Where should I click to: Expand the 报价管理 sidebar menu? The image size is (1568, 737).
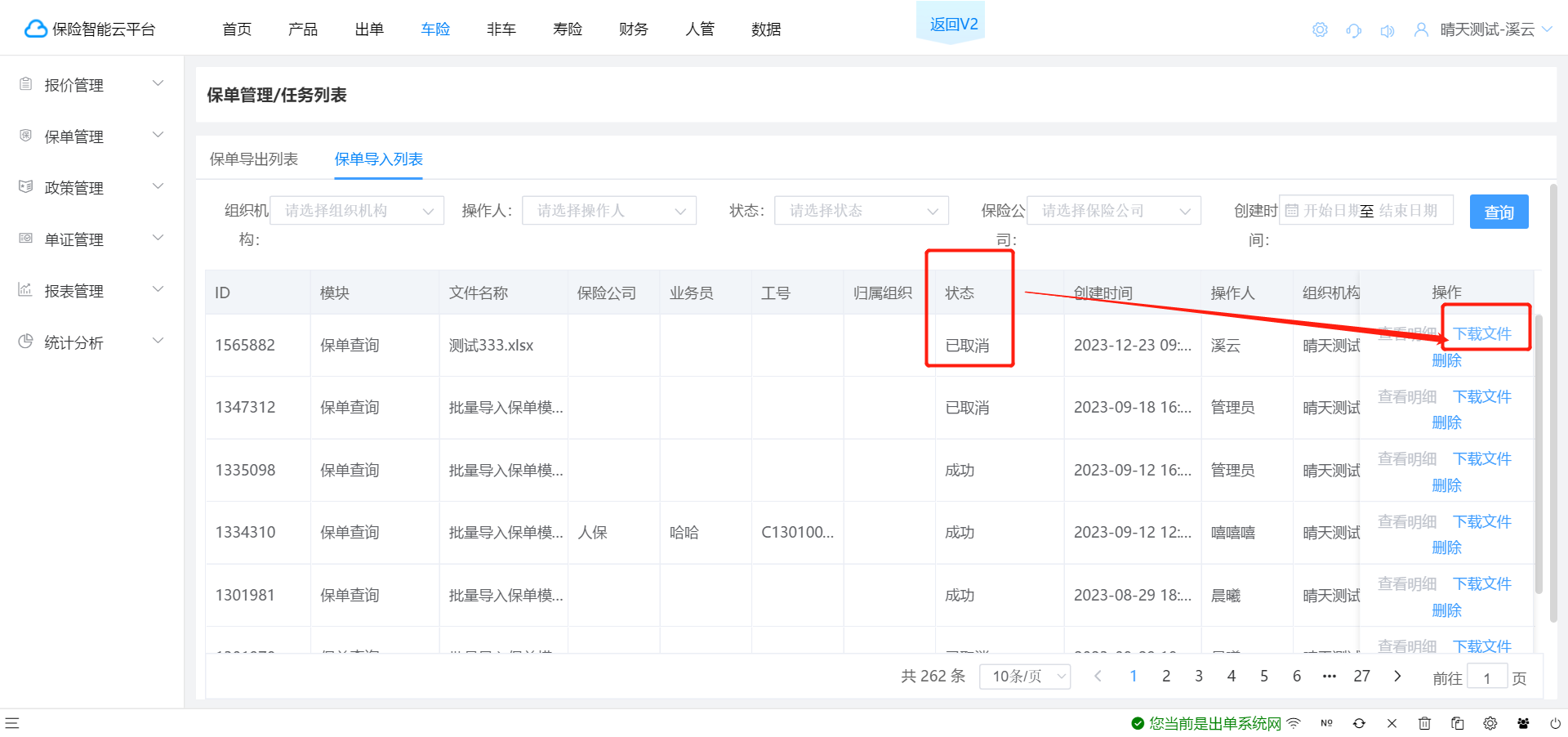[x=158, y=83]
